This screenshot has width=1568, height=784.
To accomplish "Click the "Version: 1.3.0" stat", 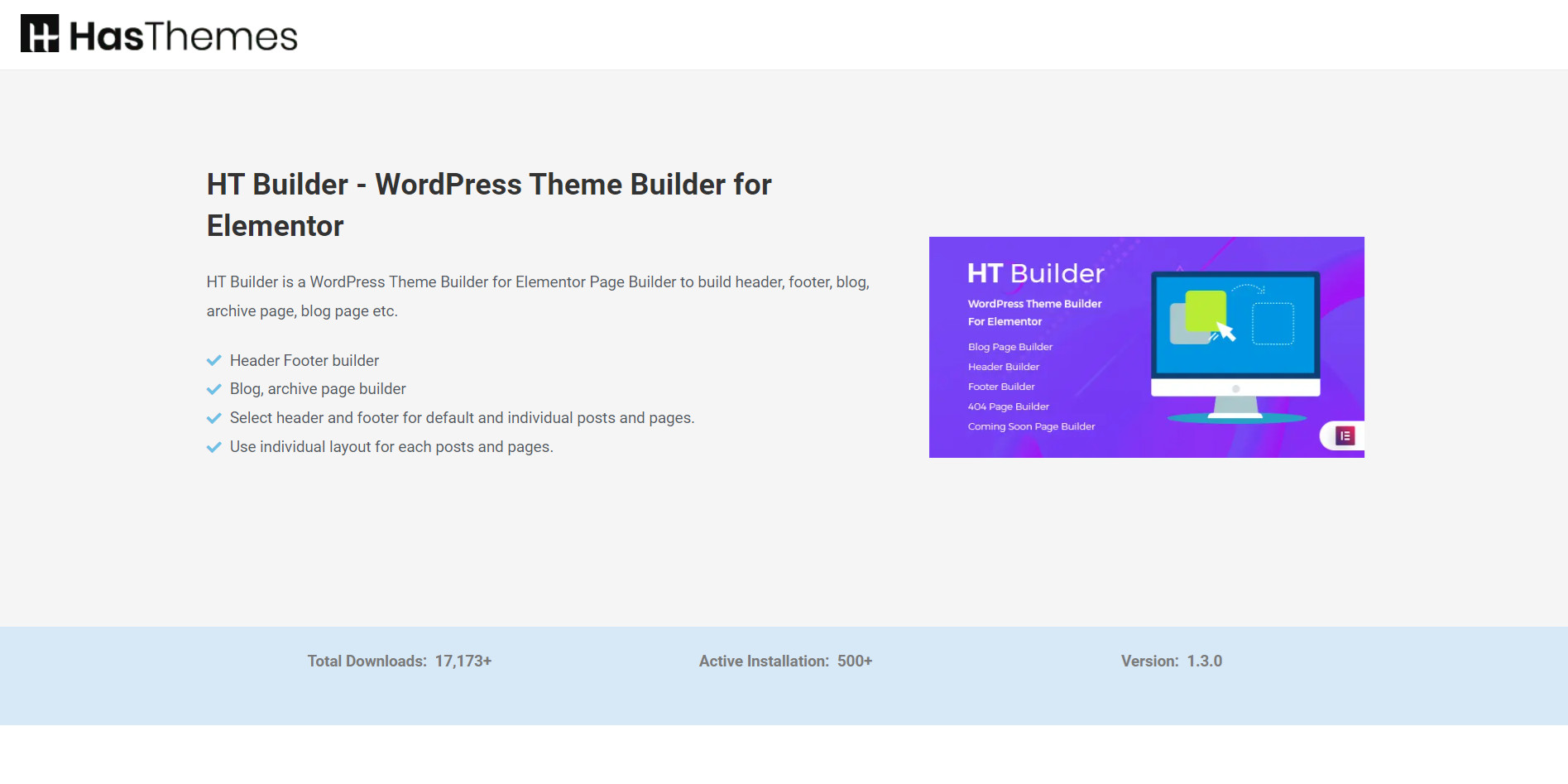I will coord(1171,661).
